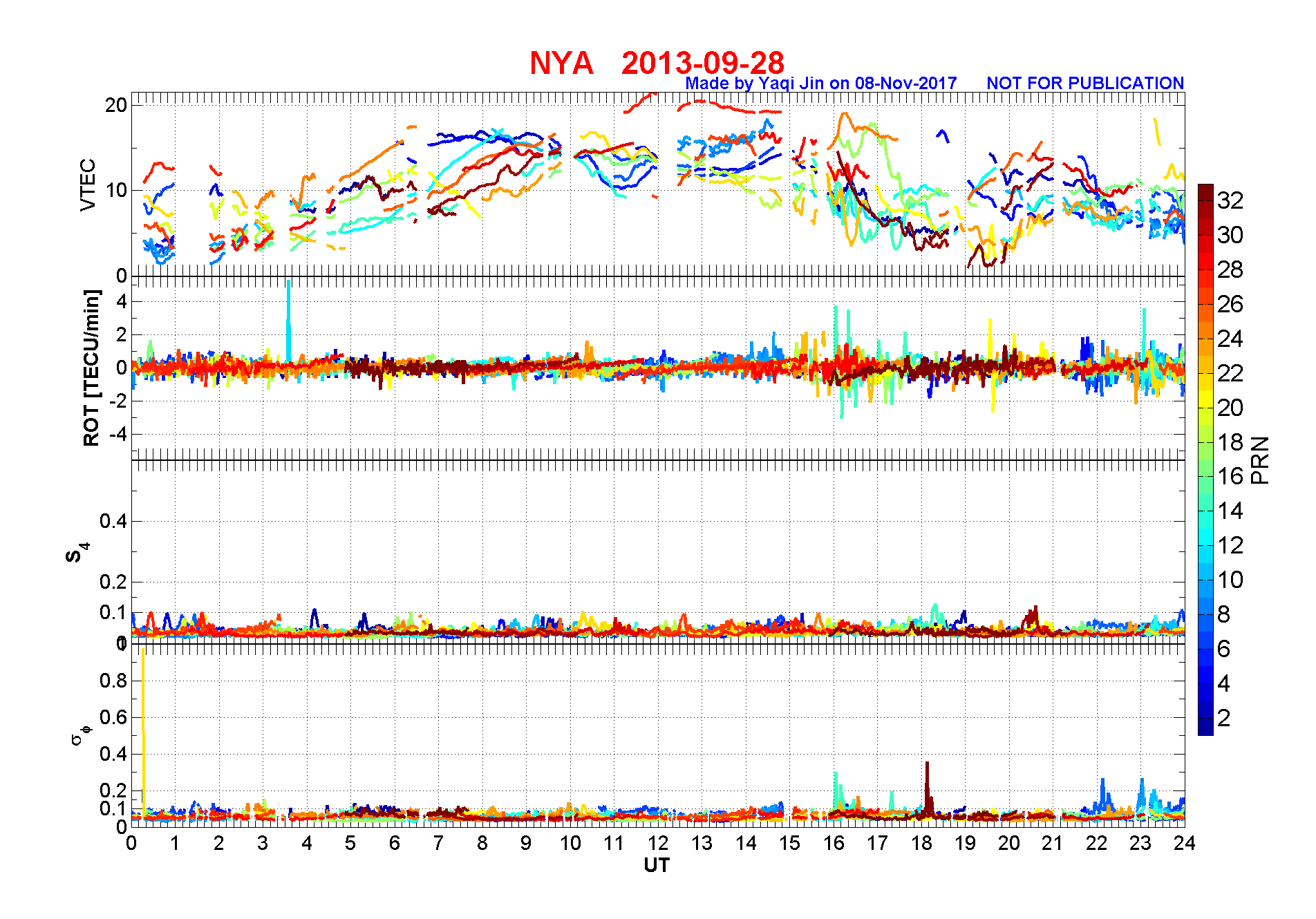Click colorbar tick label 24

(x=1230, y=339)
